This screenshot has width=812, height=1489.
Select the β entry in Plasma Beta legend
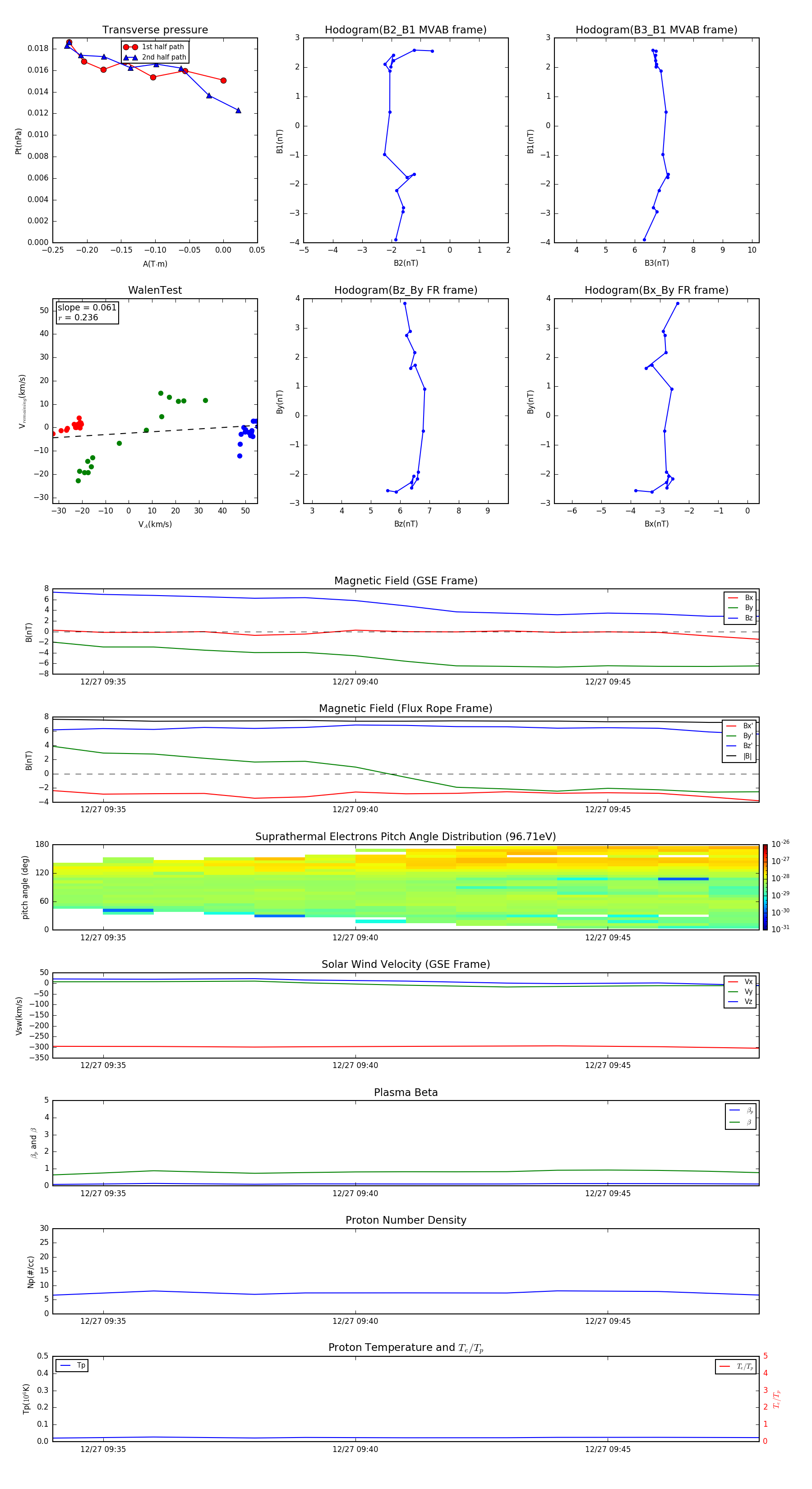point(741,1122)
